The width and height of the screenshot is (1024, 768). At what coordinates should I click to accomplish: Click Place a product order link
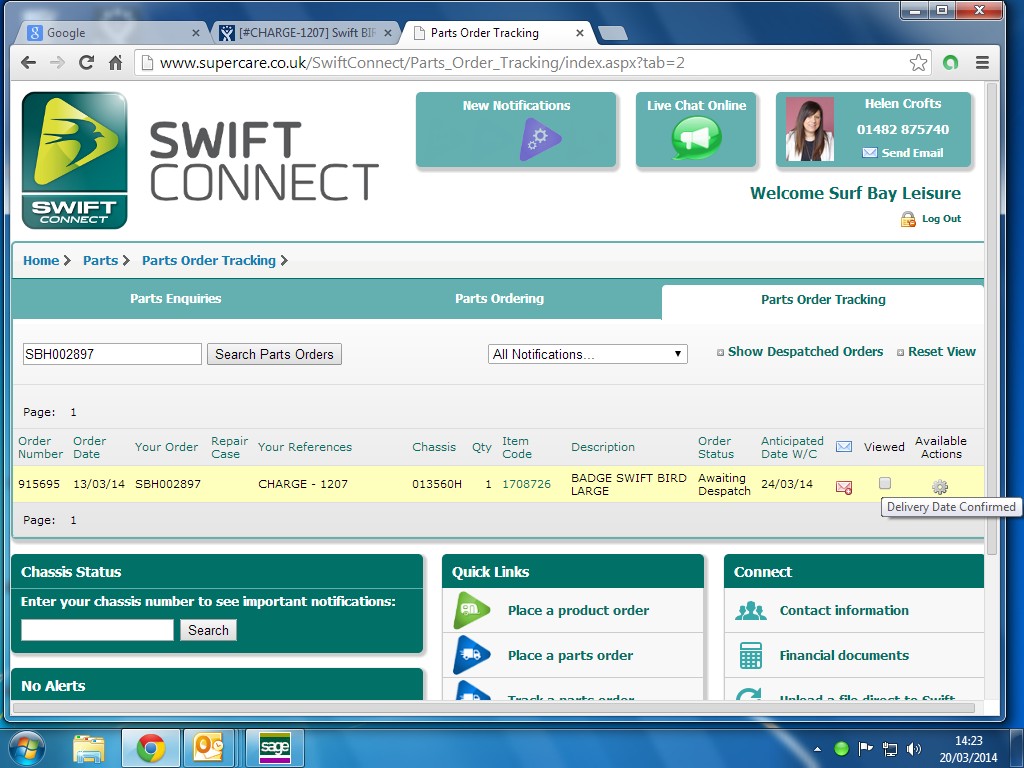(578, 611)
